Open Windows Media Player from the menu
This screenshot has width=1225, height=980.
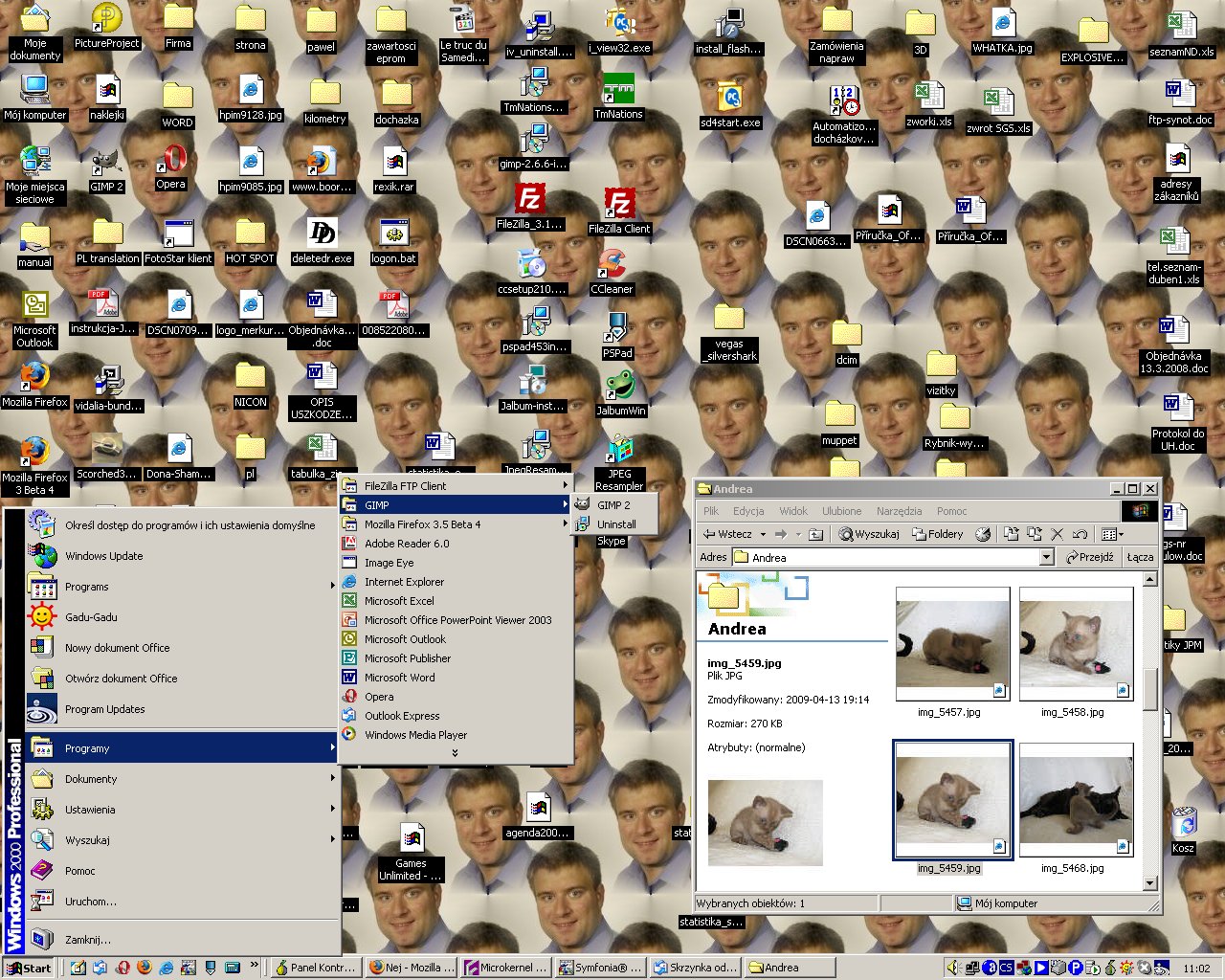[457, 734]
